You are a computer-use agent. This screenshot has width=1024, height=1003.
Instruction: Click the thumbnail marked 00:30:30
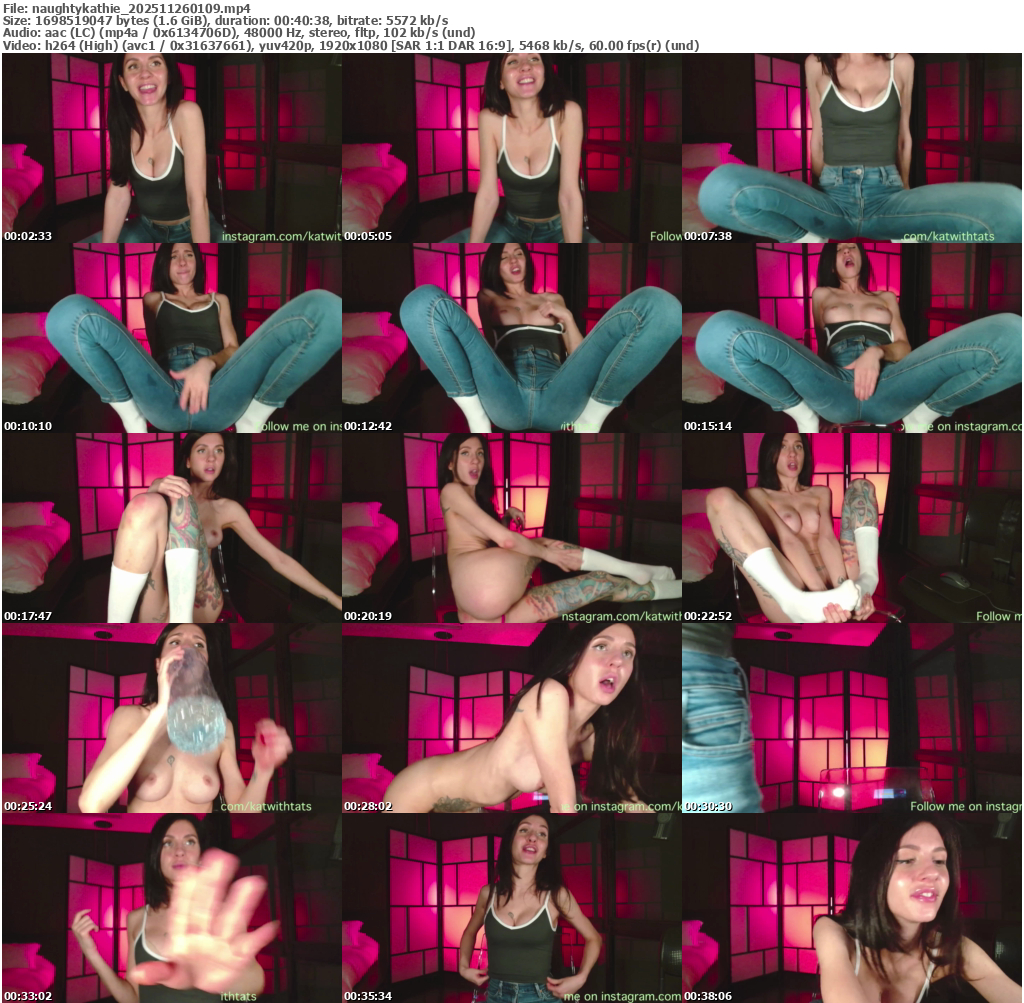coord(852,718)
